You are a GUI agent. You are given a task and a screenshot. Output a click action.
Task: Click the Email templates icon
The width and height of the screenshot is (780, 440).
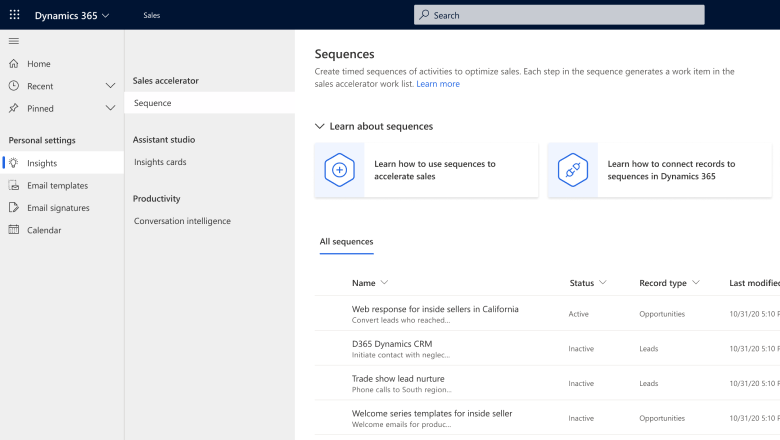point(14,185)
